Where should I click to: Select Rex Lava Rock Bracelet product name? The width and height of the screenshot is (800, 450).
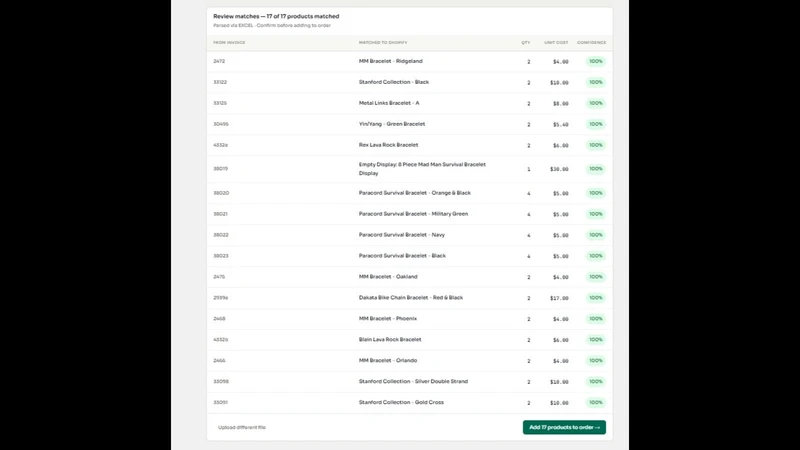(x=388, y=145)
